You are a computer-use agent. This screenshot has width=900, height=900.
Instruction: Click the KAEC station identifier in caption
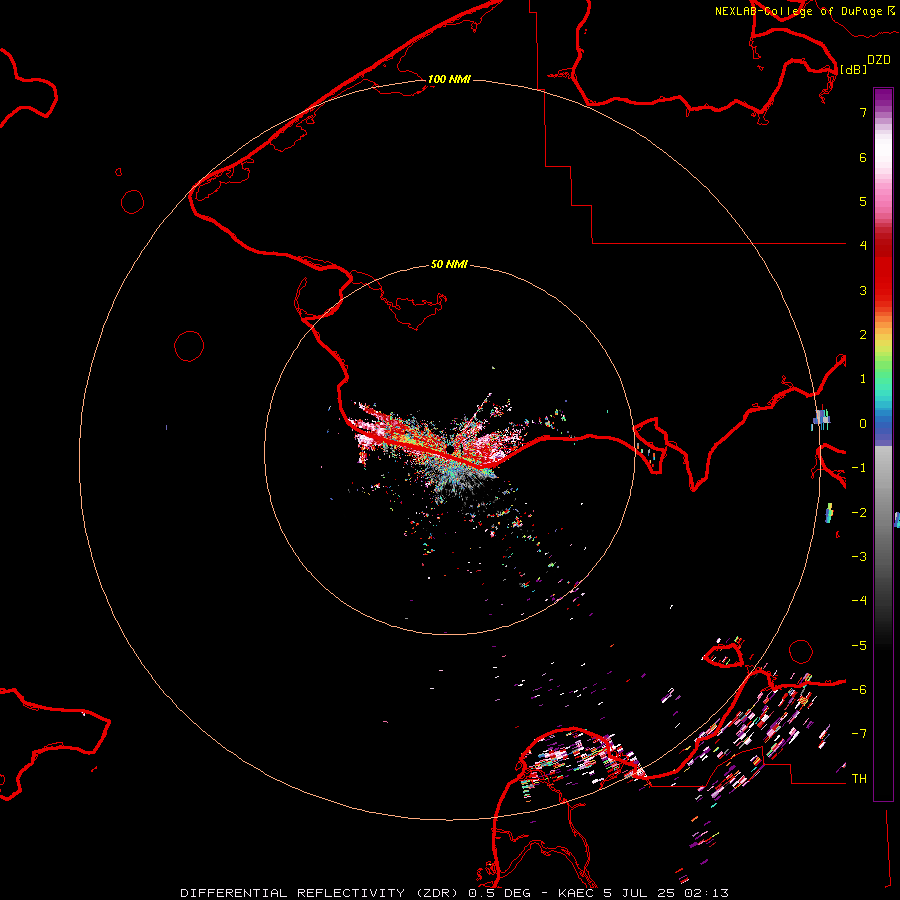(578, 893)
